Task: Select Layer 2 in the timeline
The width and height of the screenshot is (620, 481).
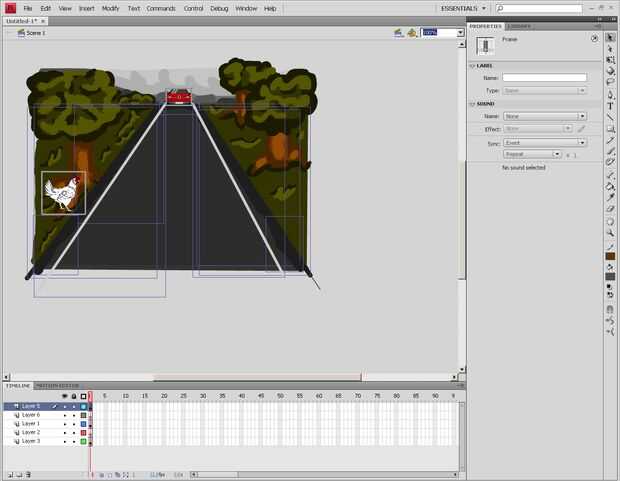Action: pos(31,432)
